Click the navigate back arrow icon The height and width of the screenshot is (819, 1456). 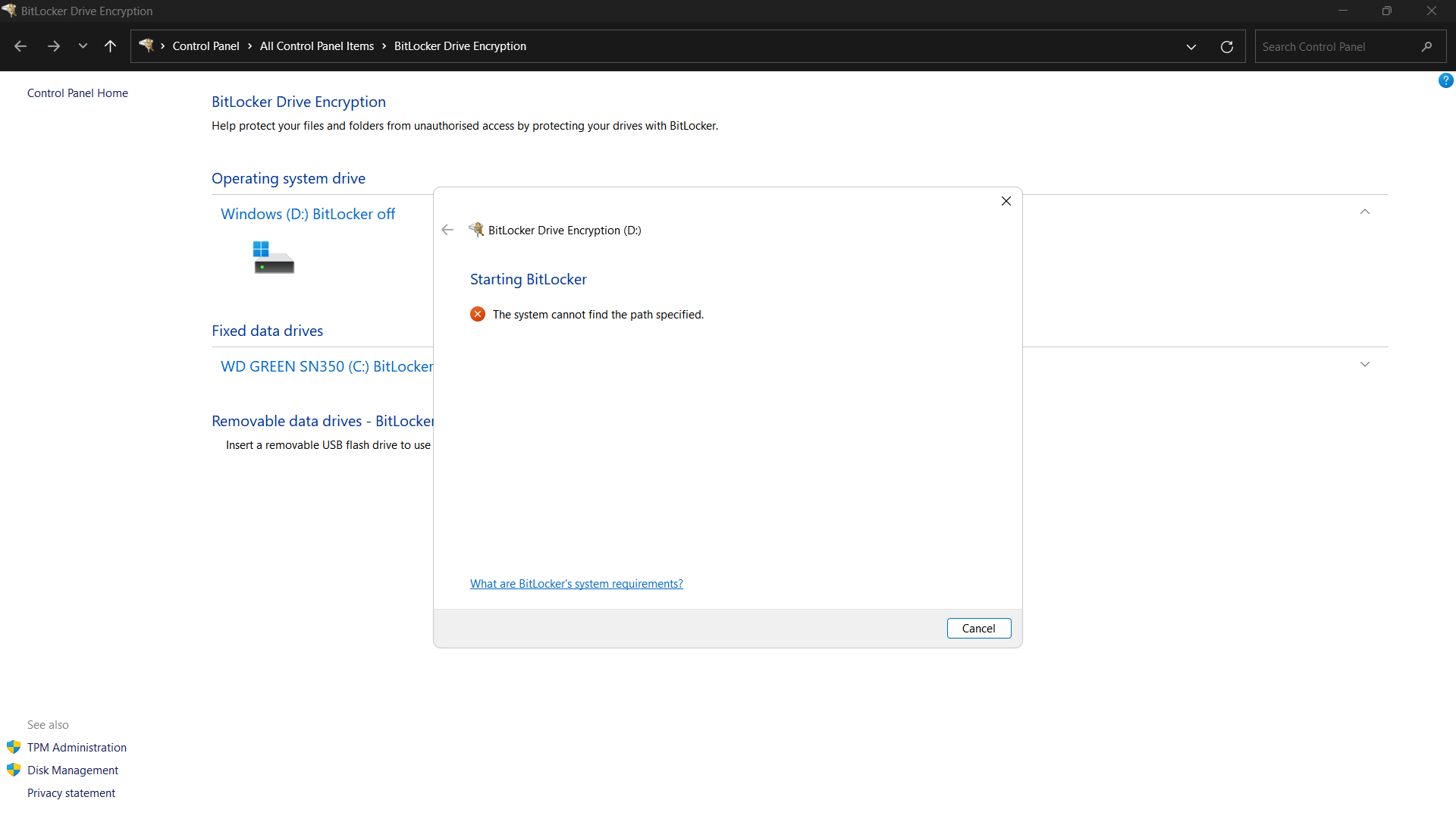(x=20, y=46)
